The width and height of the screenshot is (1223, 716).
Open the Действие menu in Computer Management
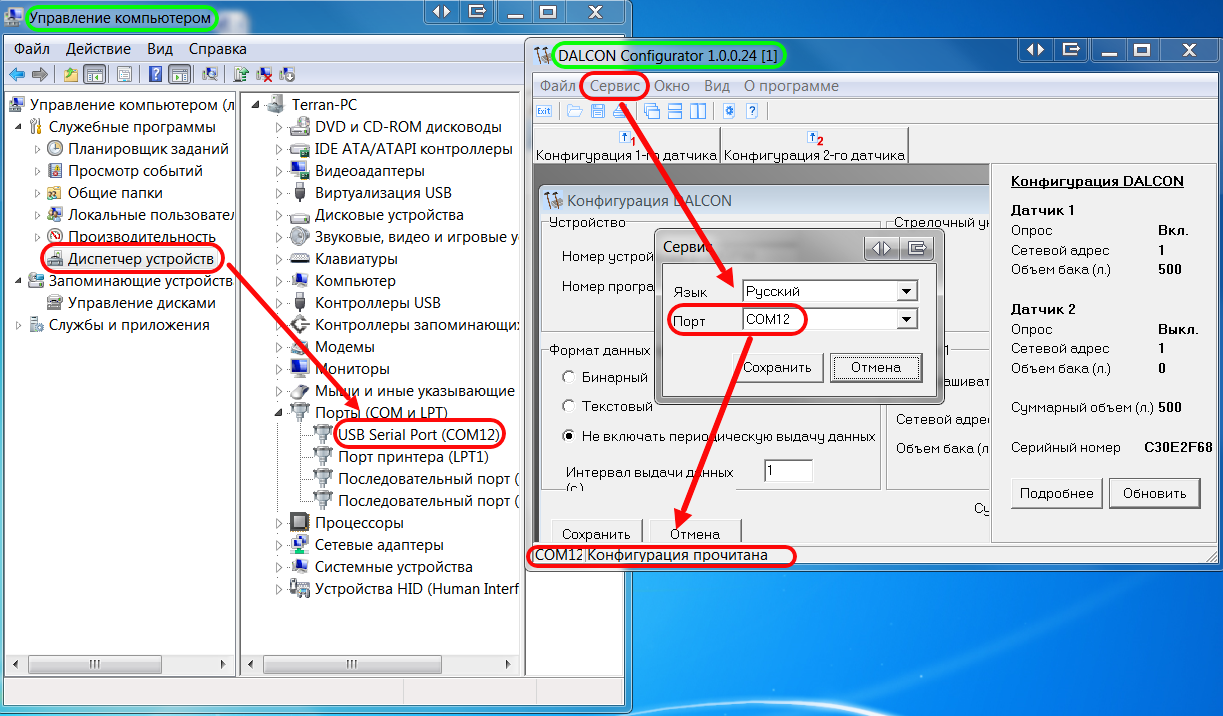pyautogui.click(x=98, y=49)
